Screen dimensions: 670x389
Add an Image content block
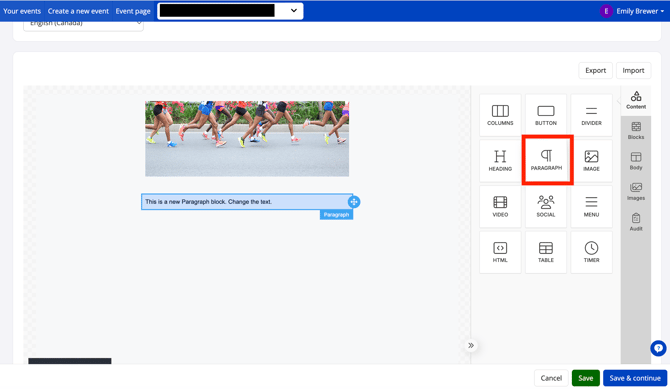click(x=591, y=161)
